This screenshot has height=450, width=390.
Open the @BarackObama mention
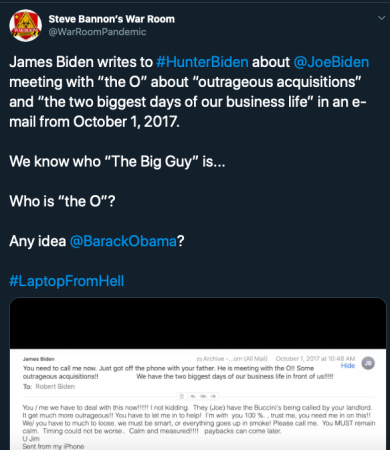[x=123, y=241]
